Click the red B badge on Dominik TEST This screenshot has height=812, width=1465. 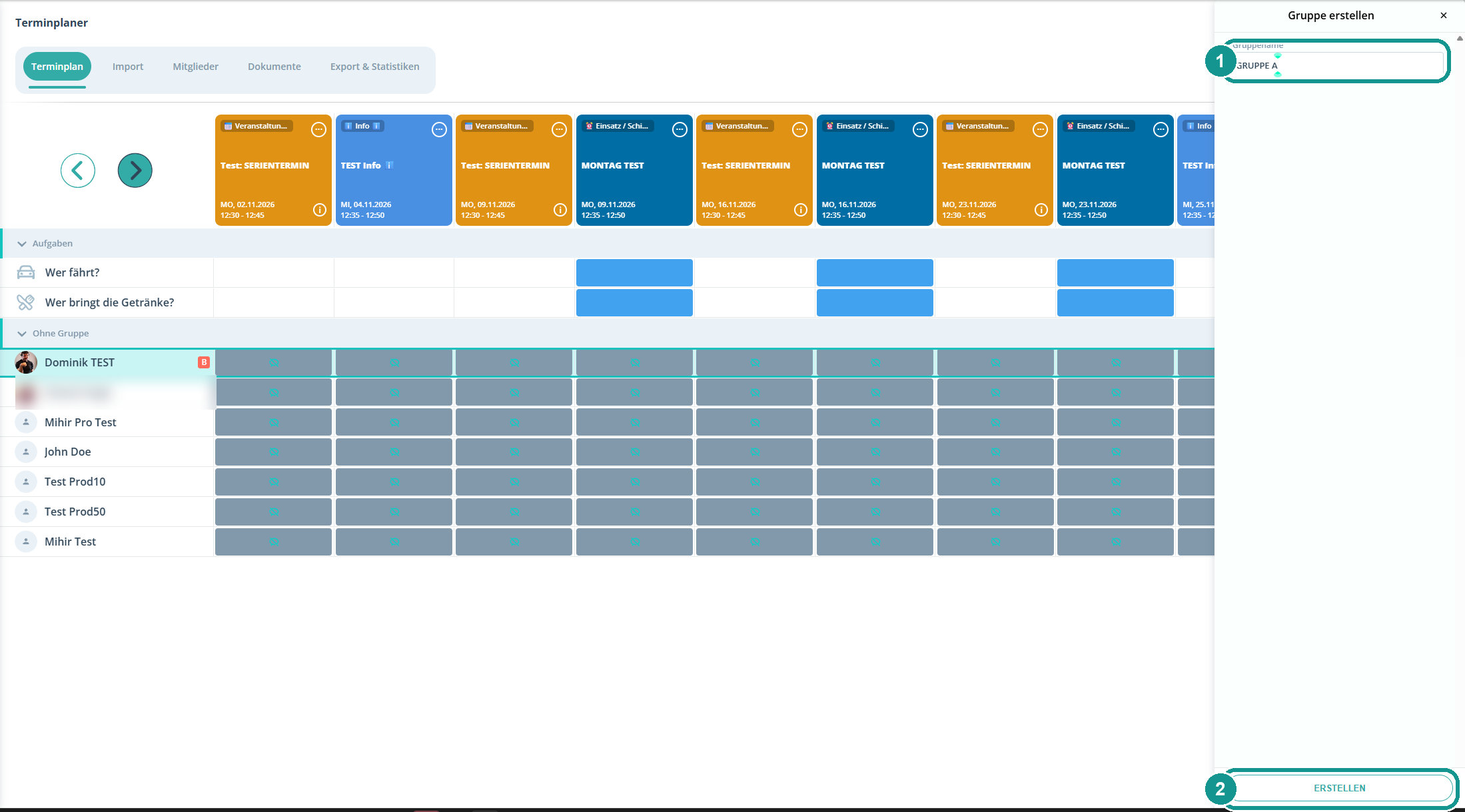pyautogui.click(x=204, y=362)
